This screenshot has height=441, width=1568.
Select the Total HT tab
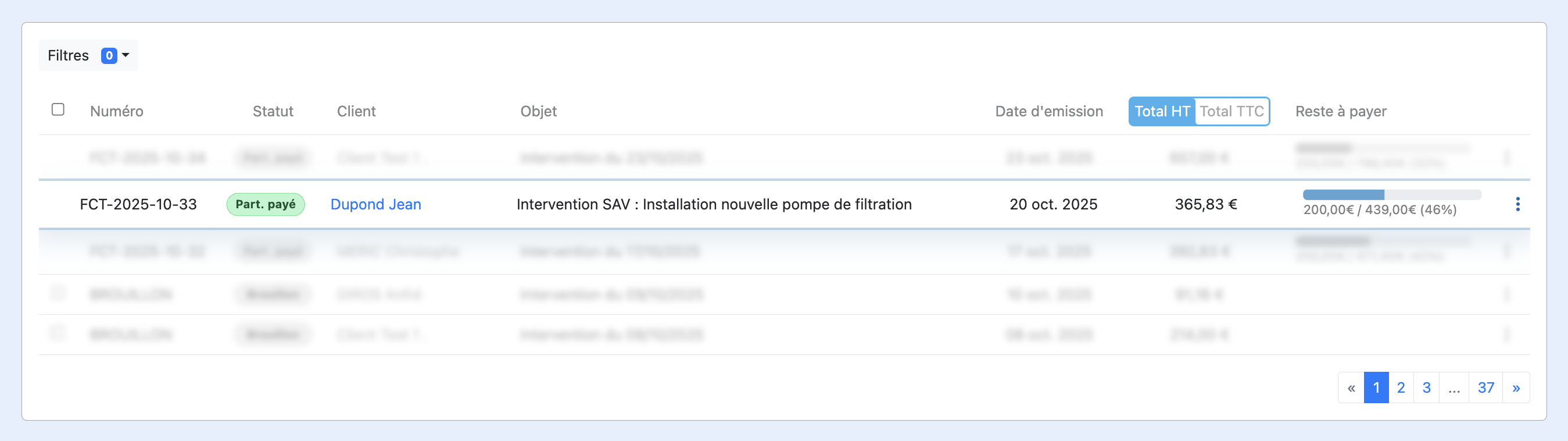pos(1161,112)
